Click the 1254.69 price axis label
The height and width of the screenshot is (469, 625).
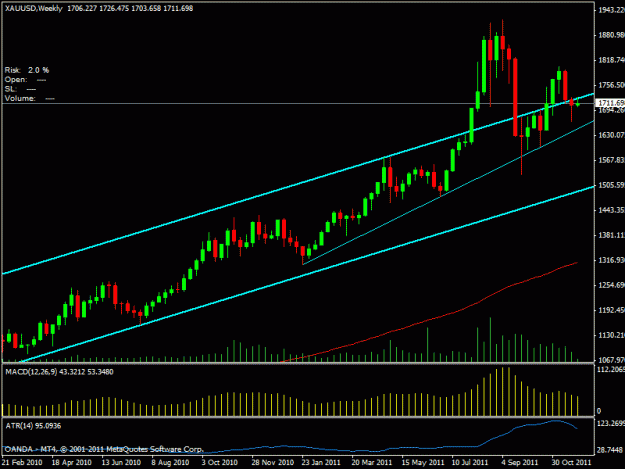point(611,285)
